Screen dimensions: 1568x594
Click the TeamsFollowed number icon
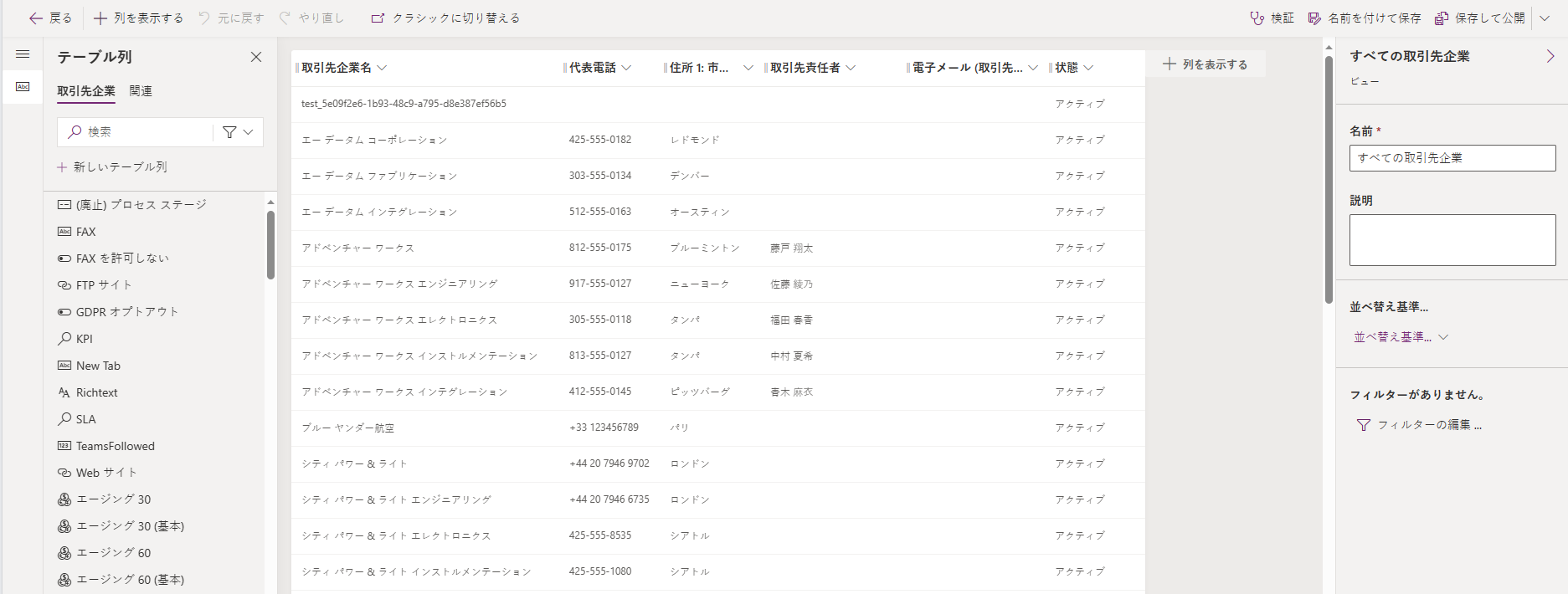coord(64,446)
